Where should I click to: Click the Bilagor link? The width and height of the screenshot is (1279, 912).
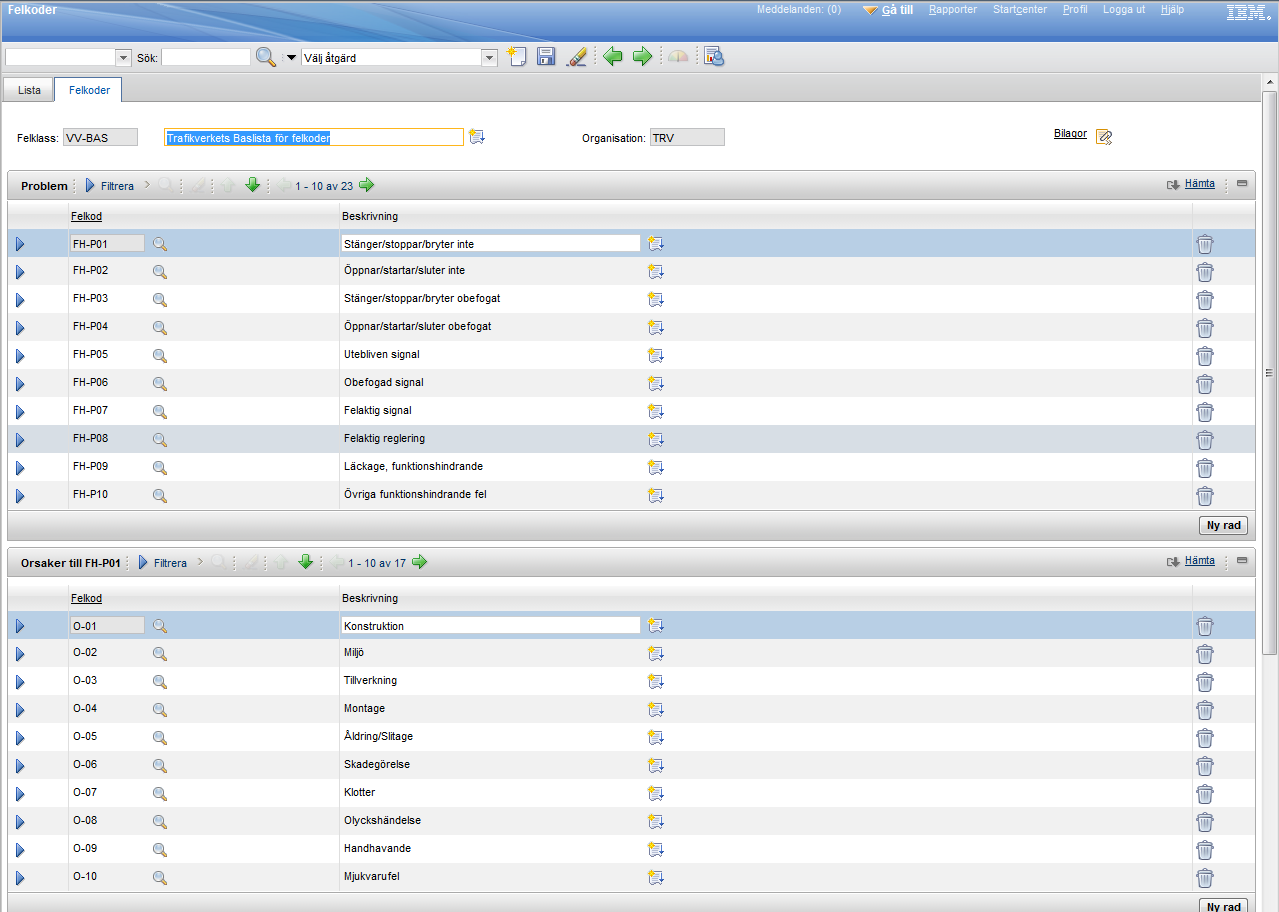click(1070, 134)
